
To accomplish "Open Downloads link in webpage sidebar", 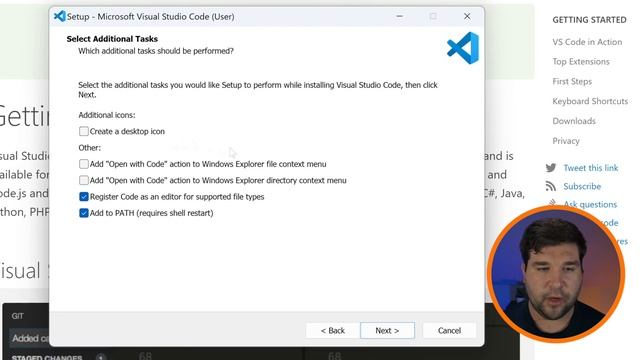I will [x=574, y=121].
